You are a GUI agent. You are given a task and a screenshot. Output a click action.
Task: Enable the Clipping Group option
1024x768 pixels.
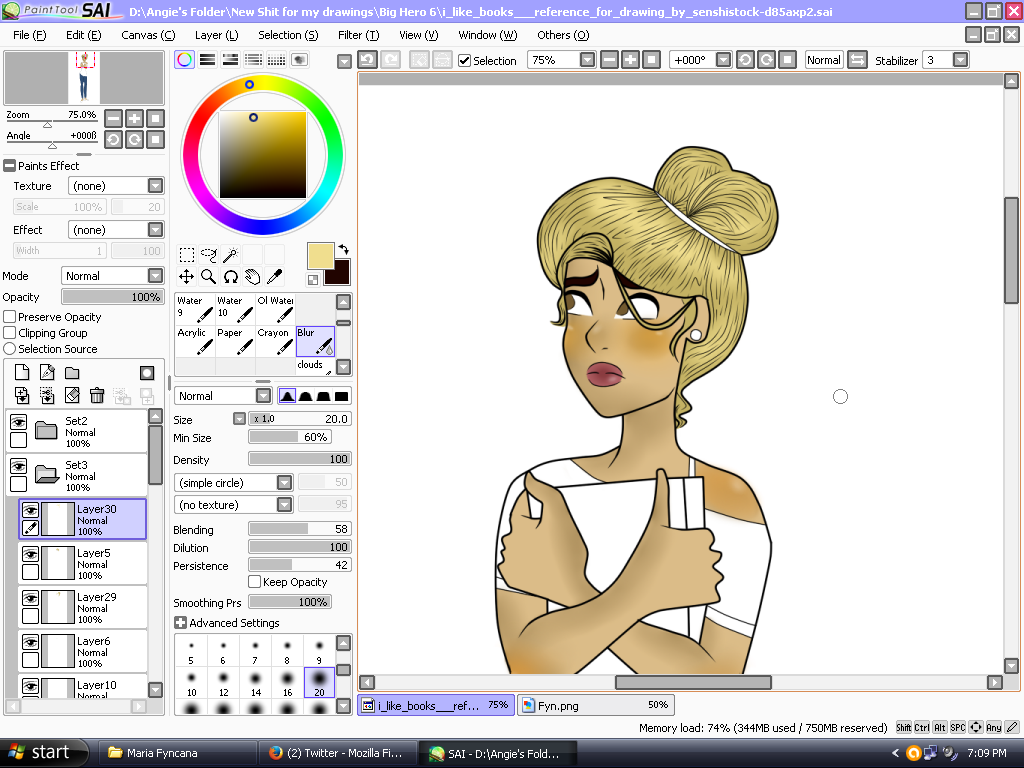[8, 333]
